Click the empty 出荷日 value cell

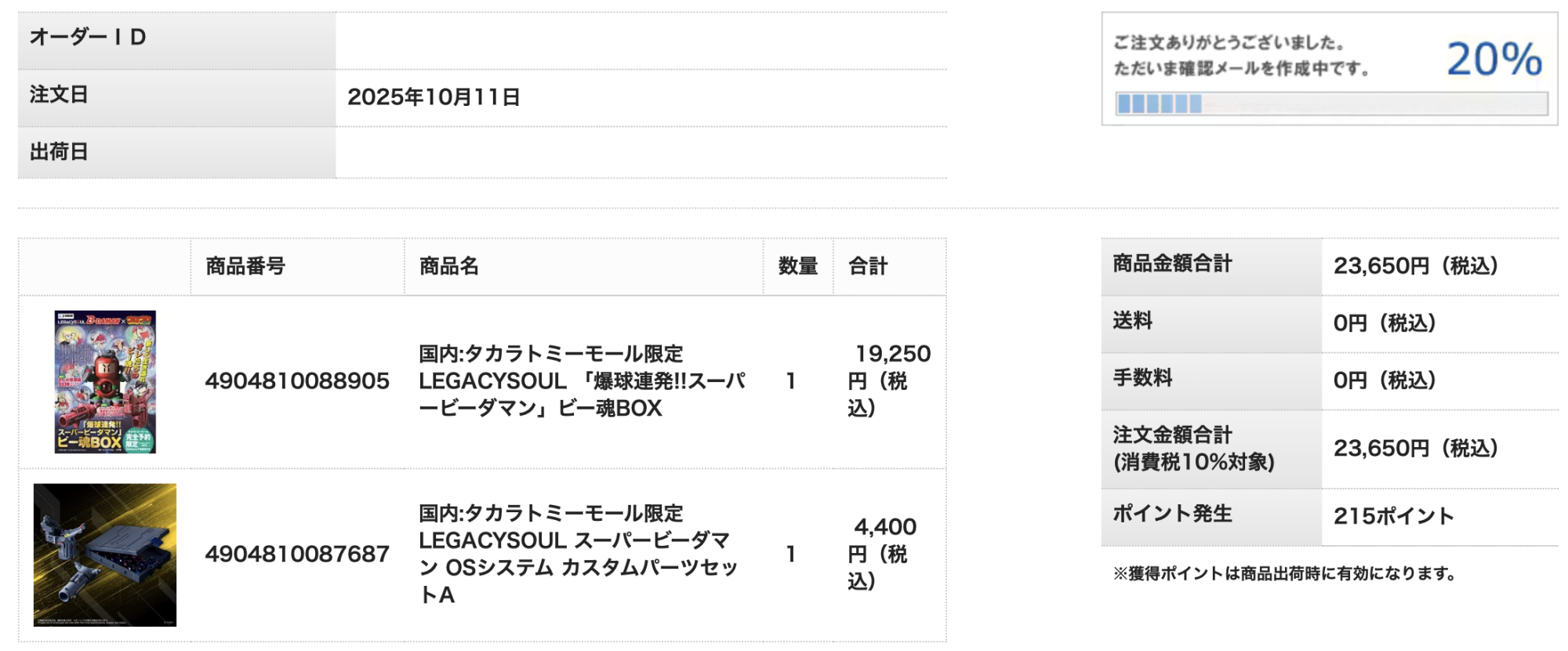(x=641, y=152)
